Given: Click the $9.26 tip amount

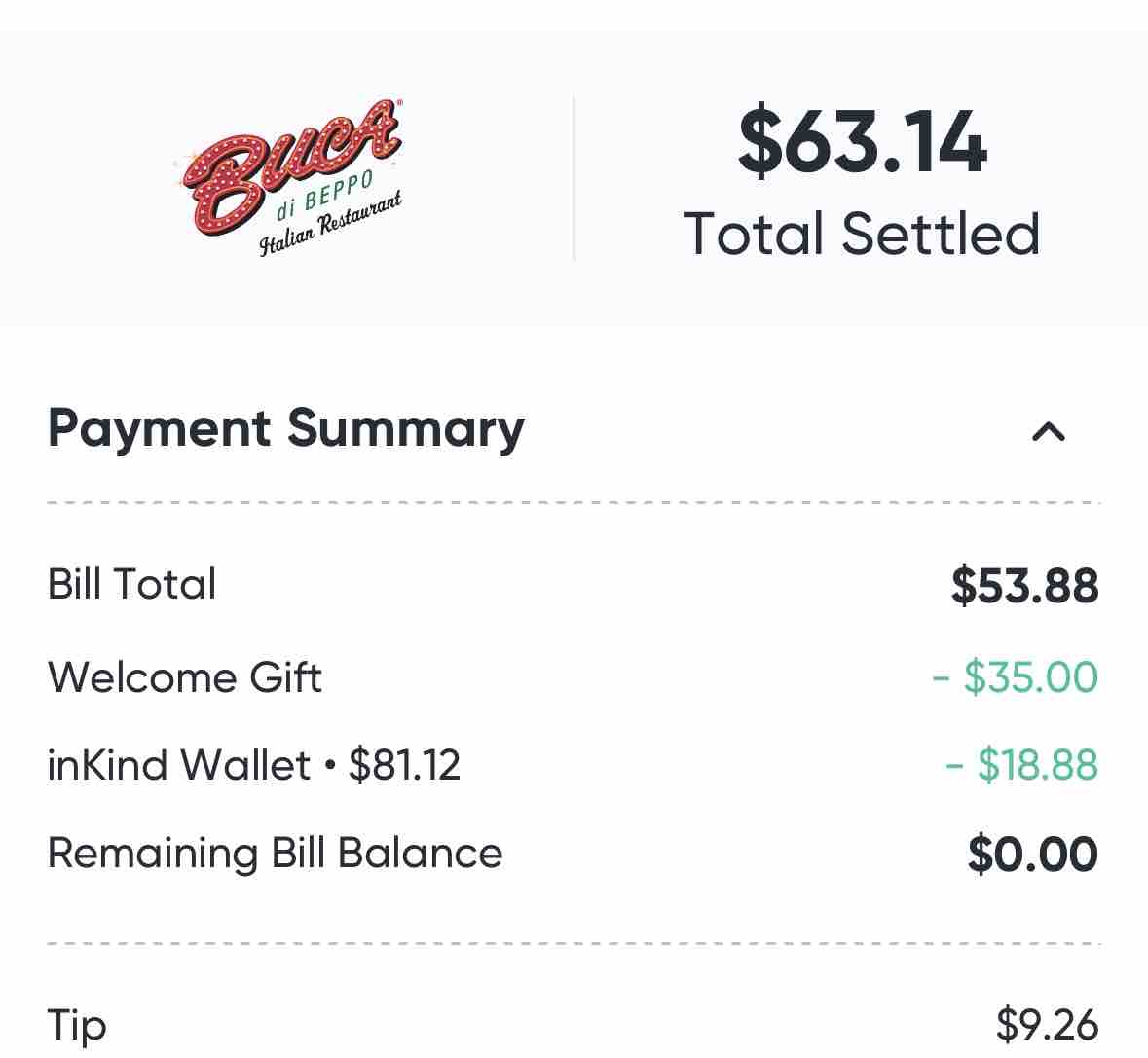Looking at the screenshot, I should (x=1047, y=1025).
